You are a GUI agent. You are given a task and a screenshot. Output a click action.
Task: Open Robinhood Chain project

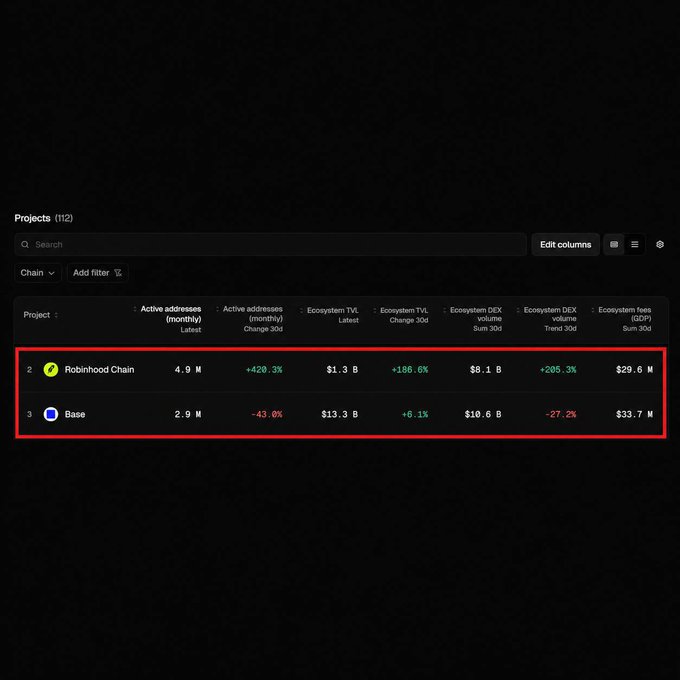[x=99, y=369]
